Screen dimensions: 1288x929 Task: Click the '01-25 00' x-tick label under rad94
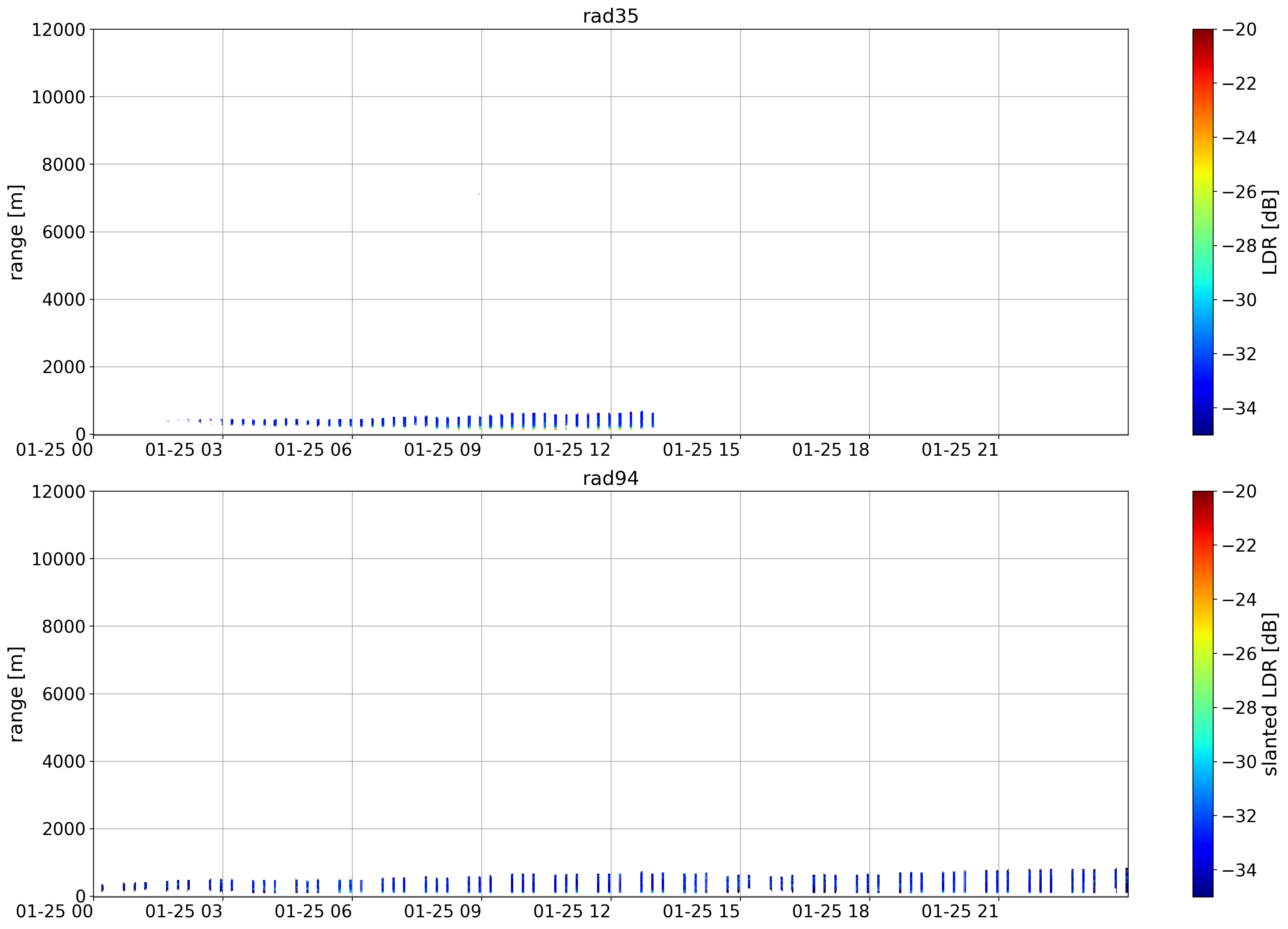pos(55,912)
